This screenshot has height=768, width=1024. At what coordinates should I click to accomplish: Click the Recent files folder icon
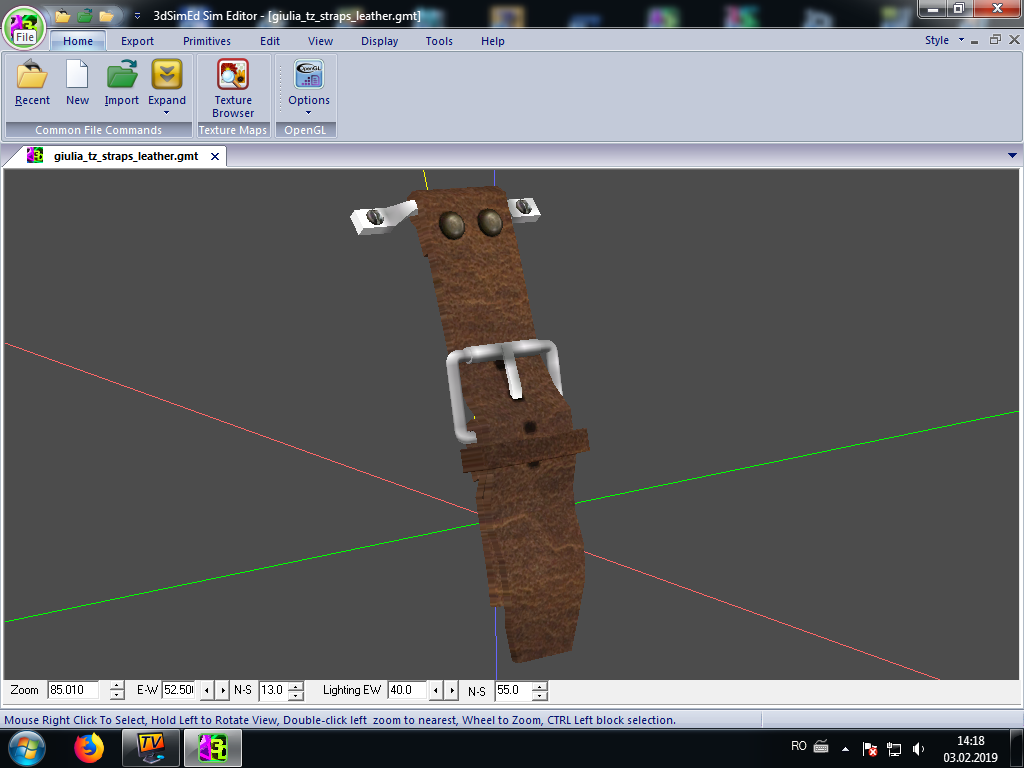[32, 74]
